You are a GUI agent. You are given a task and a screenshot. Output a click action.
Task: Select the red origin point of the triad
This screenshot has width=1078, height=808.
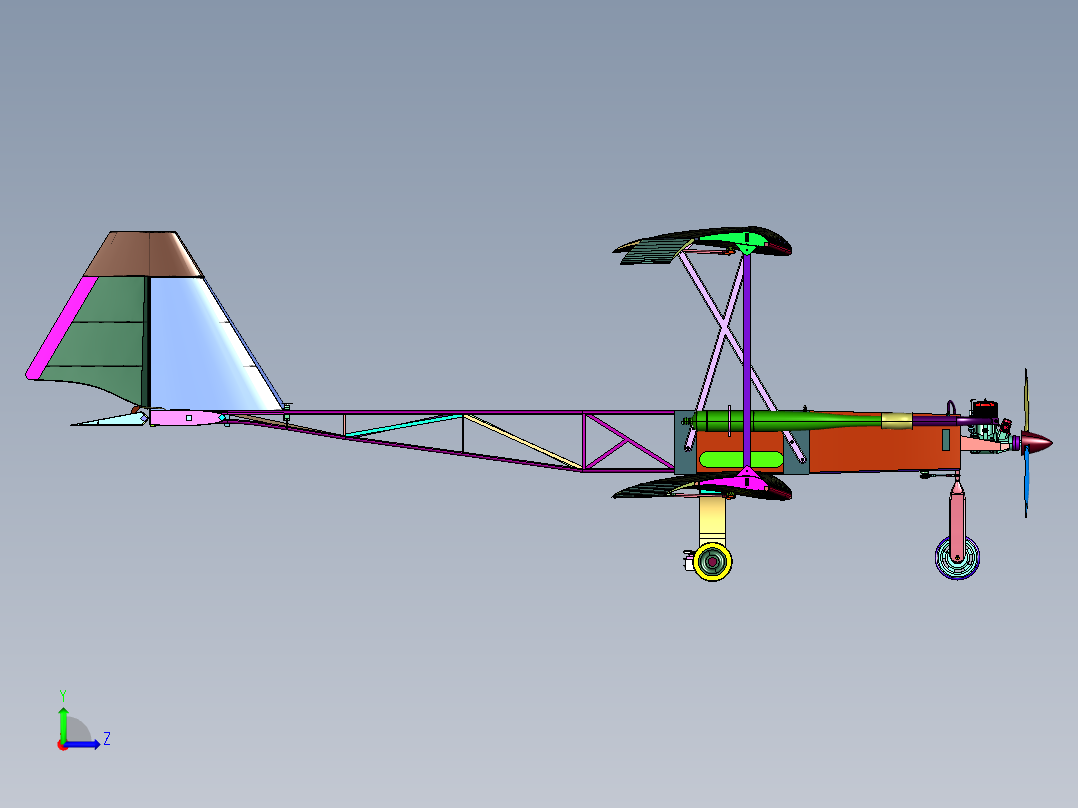click(x=63, y=745)
